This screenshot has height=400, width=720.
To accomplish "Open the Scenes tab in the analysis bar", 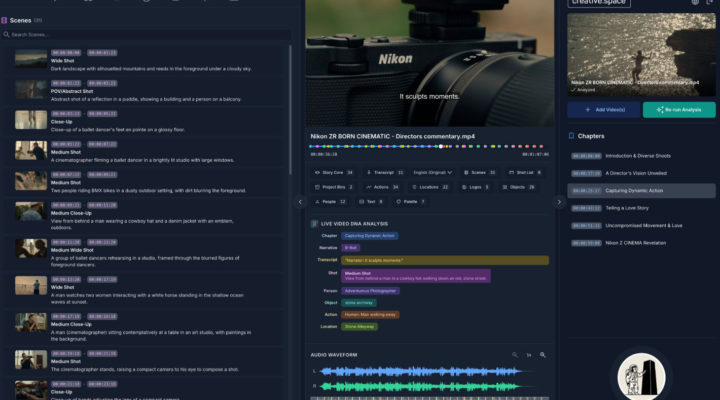I will [x=479, y=173].
